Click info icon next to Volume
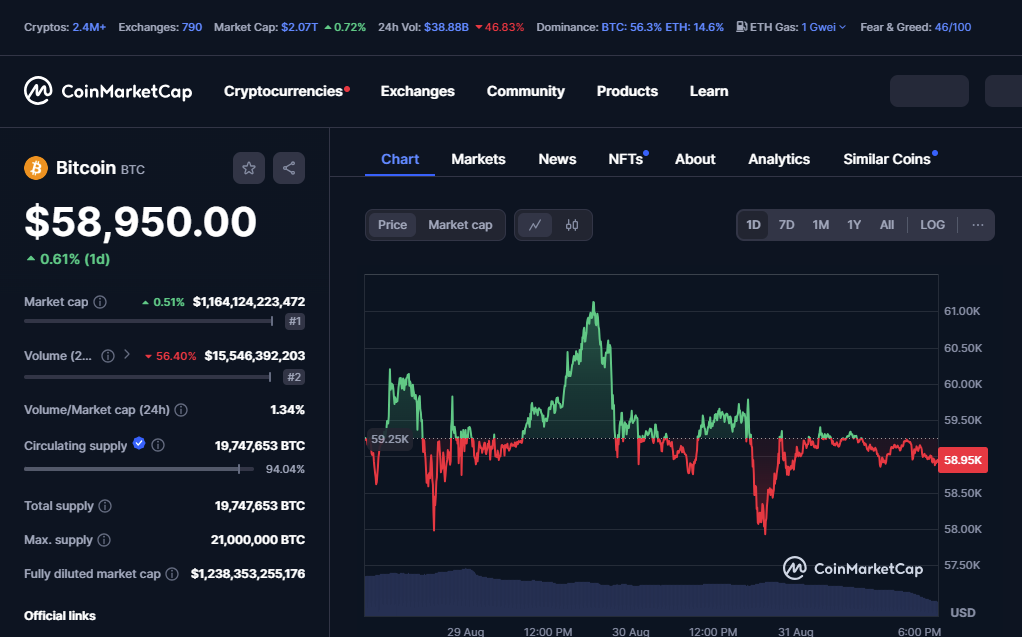 pyautogui.click(x=108, y=356)
